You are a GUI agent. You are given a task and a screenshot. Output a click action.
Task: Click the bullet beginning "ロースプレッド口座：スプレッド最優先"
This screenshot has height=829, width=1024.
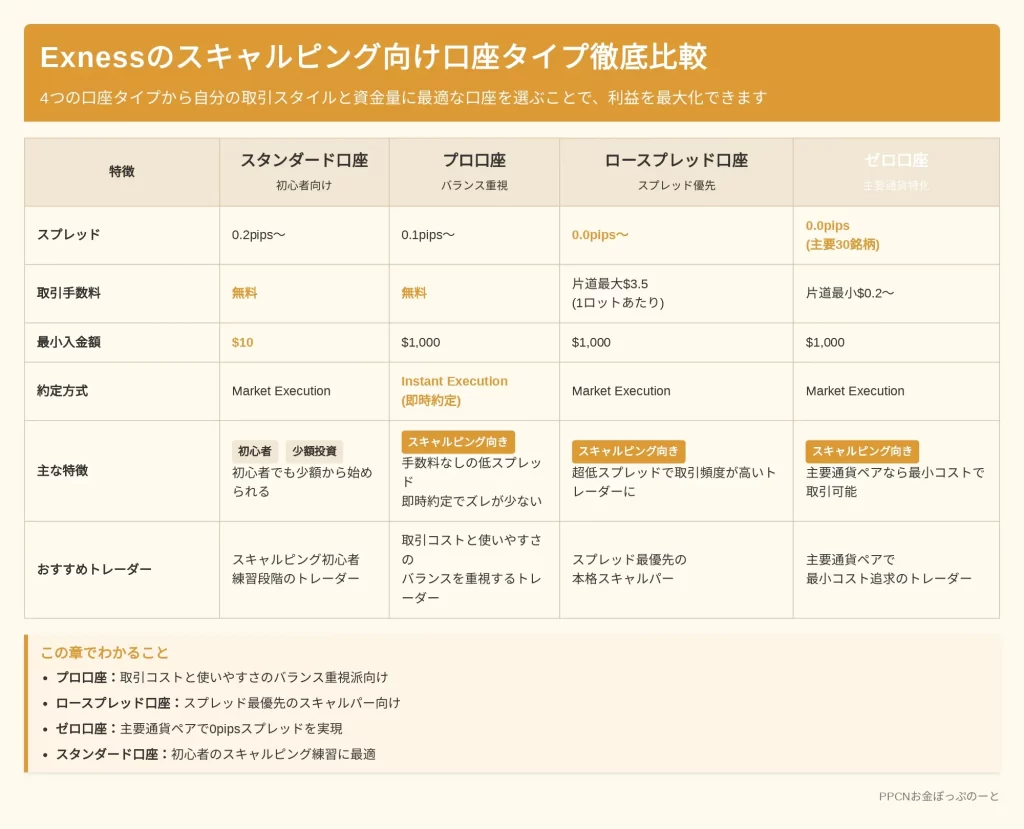tap(228, 703)
